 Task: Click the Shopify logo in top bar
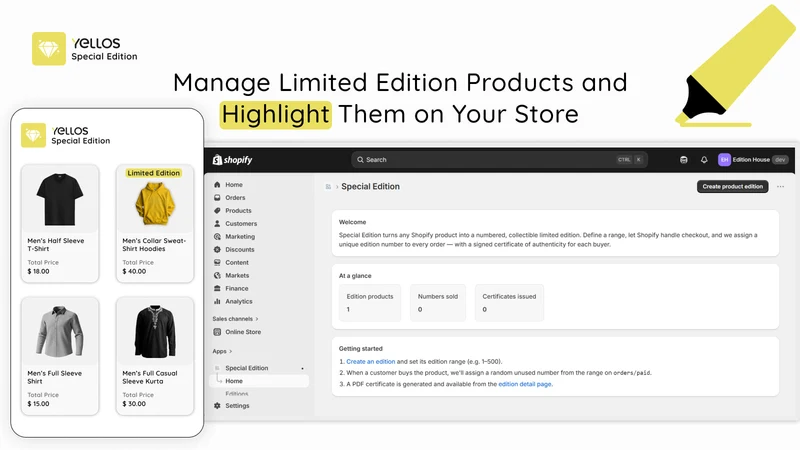click(232, 160)
